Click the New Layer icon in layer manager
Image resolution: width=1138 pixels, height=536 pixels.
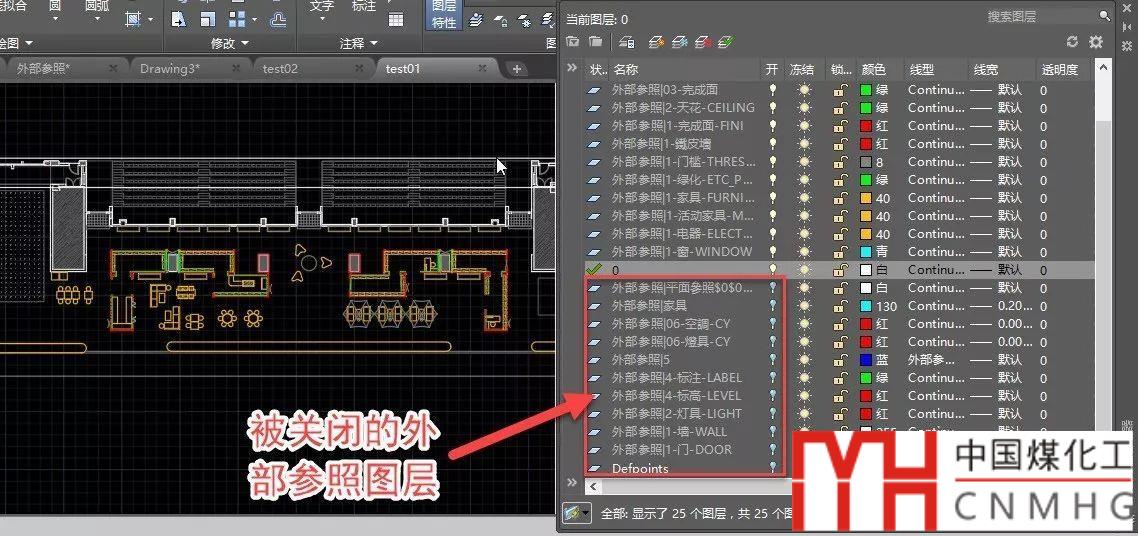[656, 42]
